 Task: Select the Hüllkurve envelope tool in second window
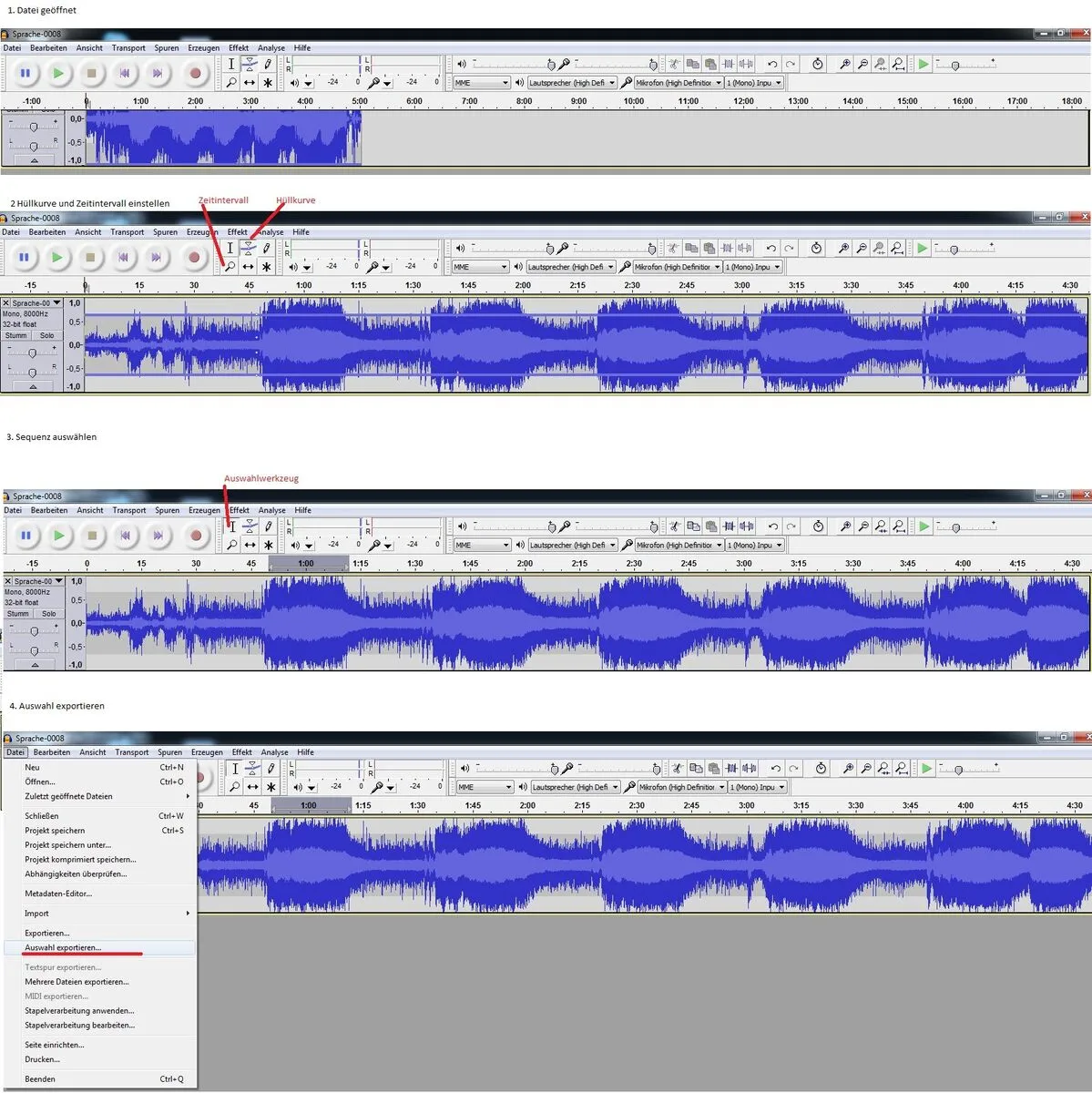pyautogui.click(x=248, y=248)
